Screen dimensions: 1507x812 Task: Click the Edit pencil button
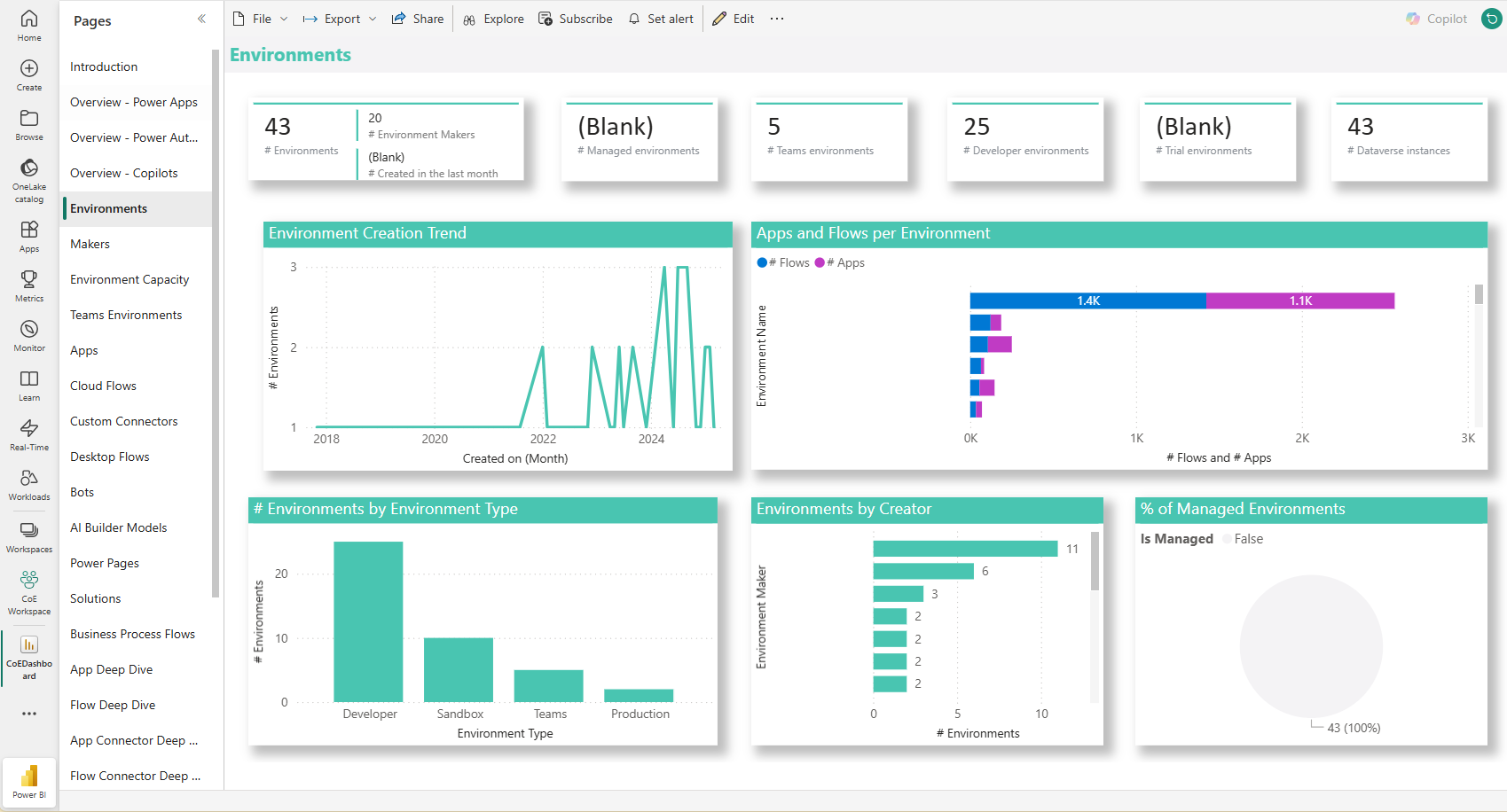click(x=734, y=19)
